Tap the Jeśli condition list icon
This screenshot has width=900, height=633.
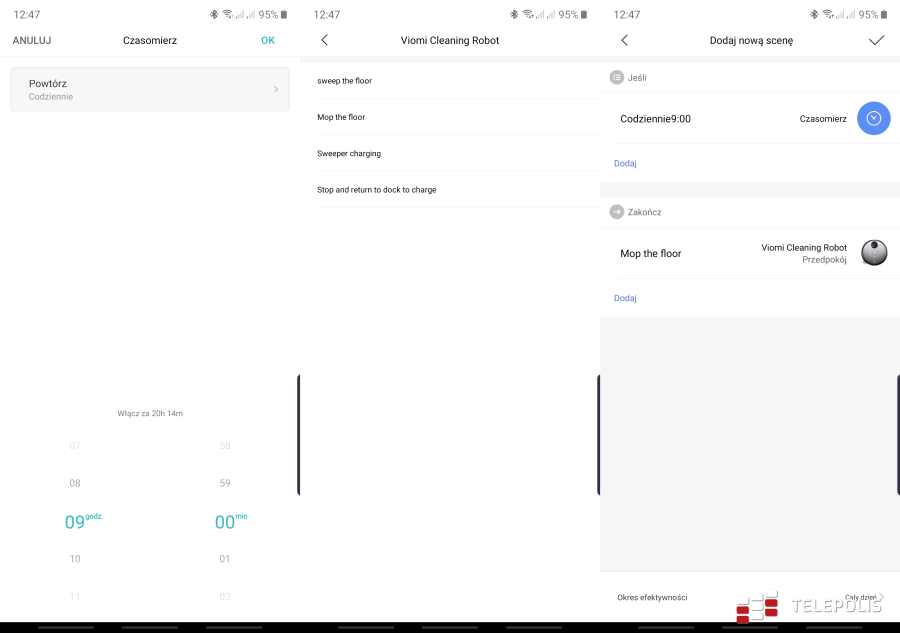617,77
